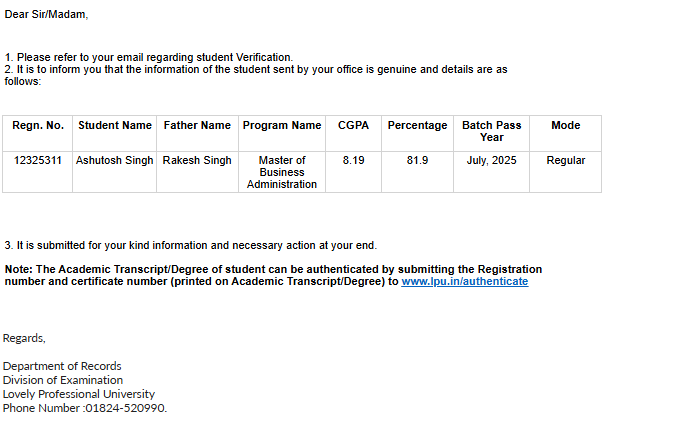Select the Mode column header
Image resolution: width=697 pixels, height=427 pixels.
tap(566, 126)
